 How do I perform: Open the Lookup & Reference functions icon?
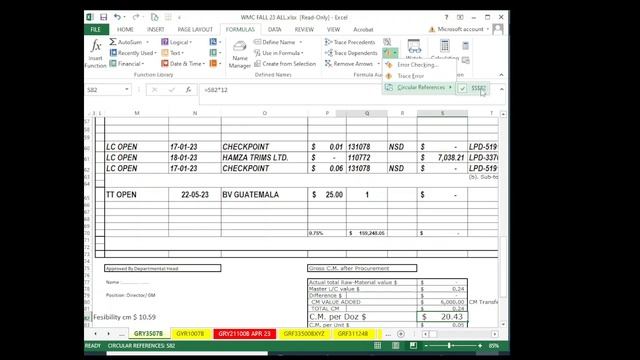pyautogui.click(x=215, y=42)
